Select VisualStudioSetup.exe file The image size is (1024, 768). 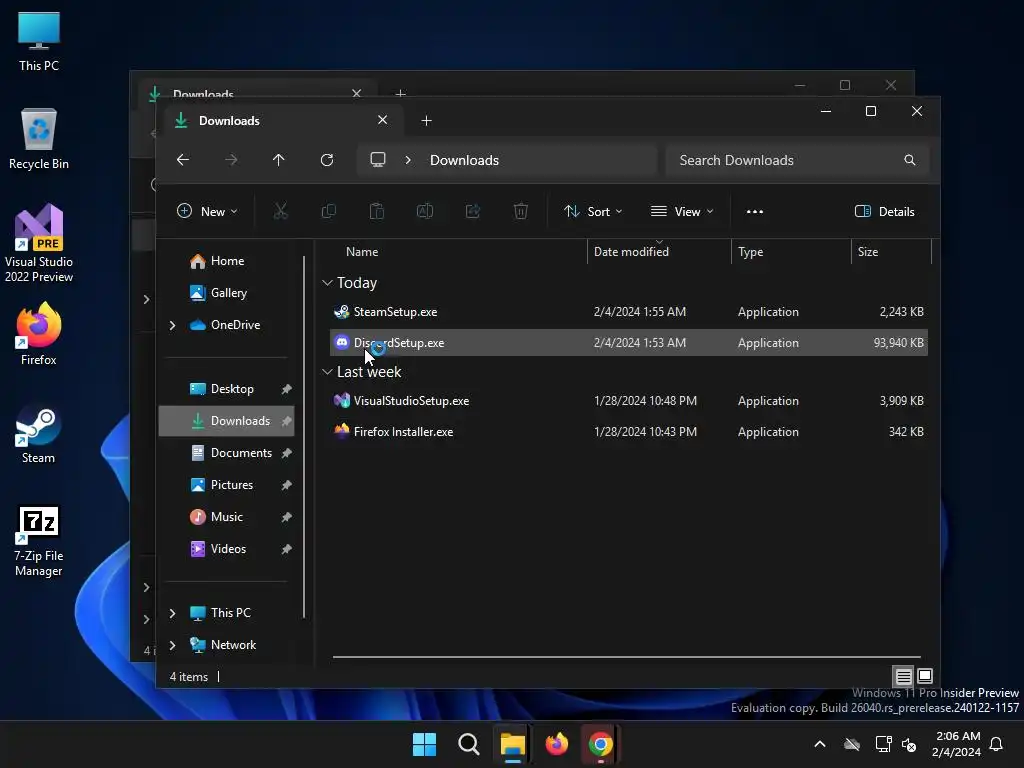tap(628, 401)
